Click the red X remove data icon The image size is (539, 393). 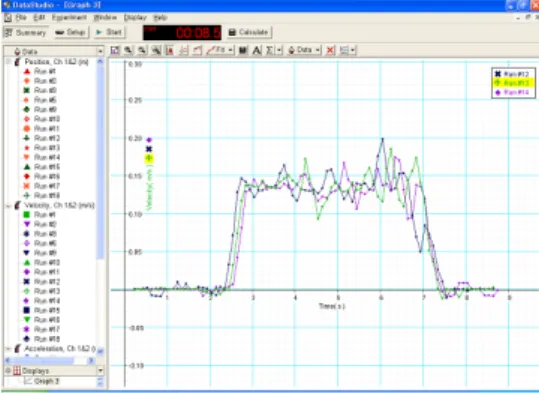330,50
